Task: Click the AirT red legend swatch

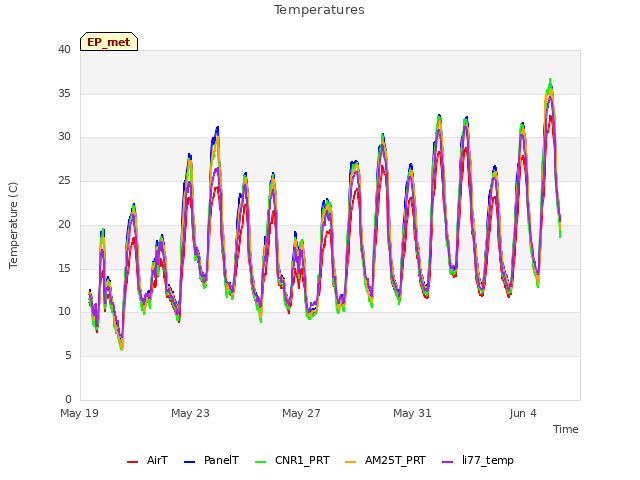Action: pyautogui.click(x=132, y=462)
